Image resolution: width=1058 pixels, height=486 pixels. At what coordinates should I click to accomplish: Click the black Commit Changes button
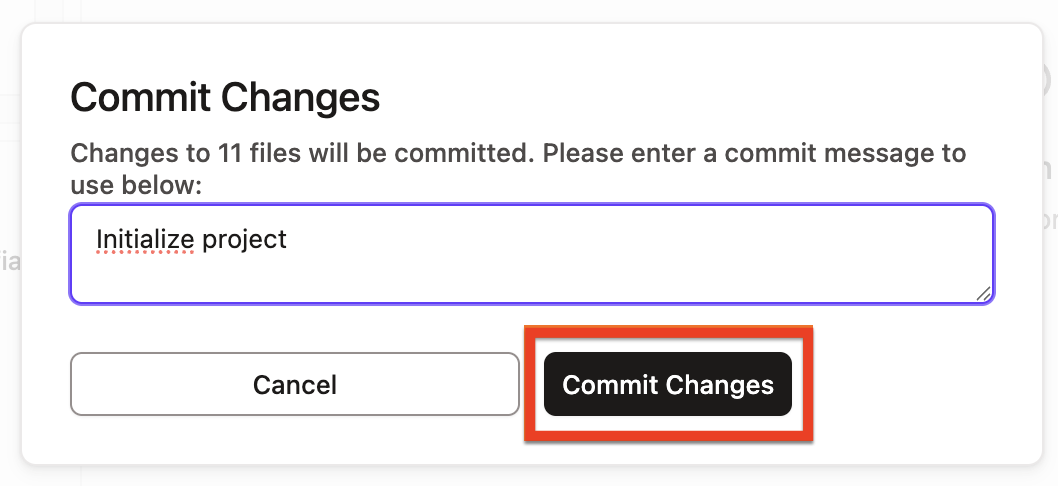[x=667, y=384]
